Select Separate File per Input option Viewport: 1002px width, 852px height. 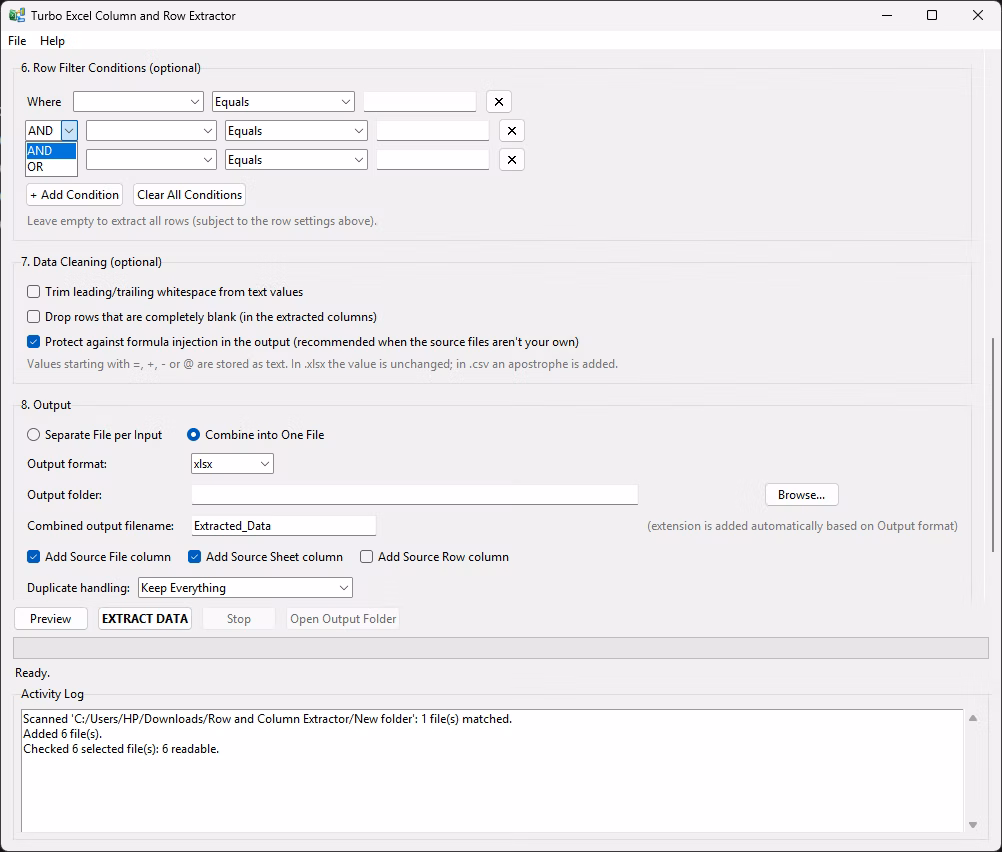point(33,435)
